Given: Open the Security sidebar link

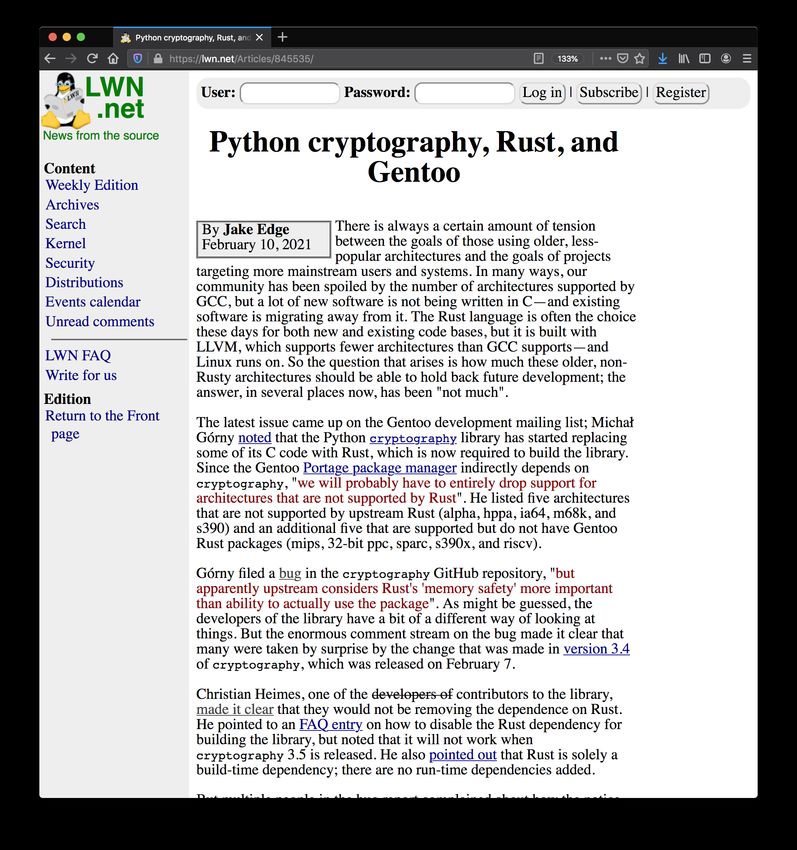Looking at the screenshot, I should [70, 263].
